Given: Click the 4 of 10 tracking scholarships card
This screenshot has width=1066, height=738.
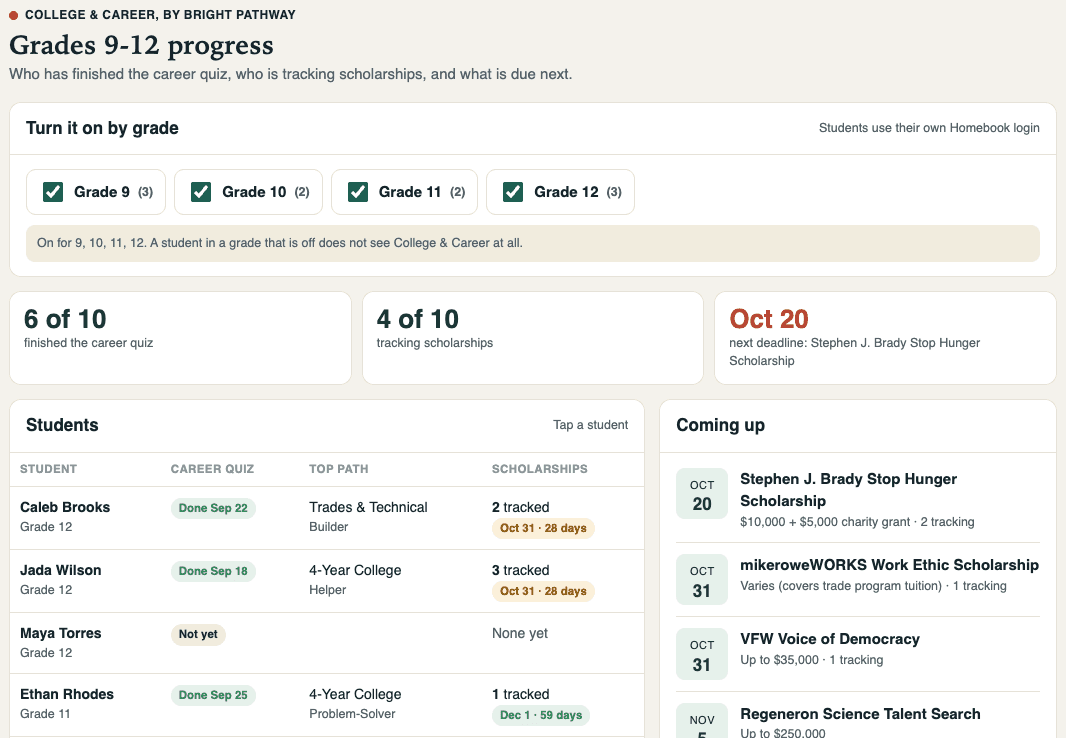Looking at the screenshot, I should [533, 338].
